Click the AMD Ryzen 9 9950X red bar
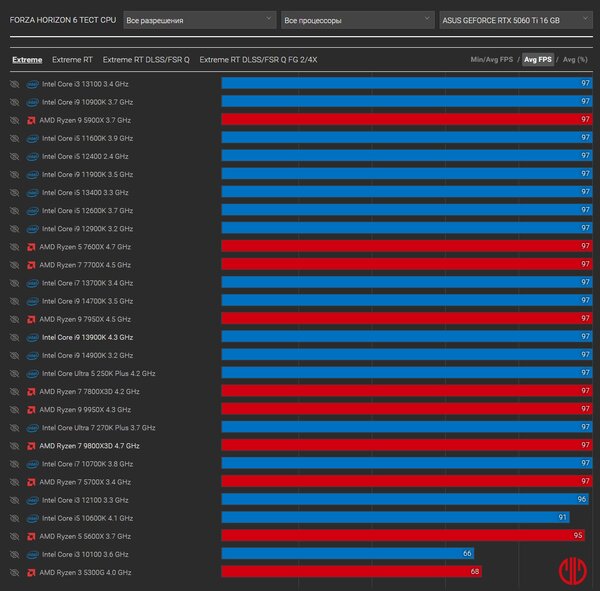Image resolution: width=600 pixels, height=591 pixels. pyautogui.click(x=406, y=409)
